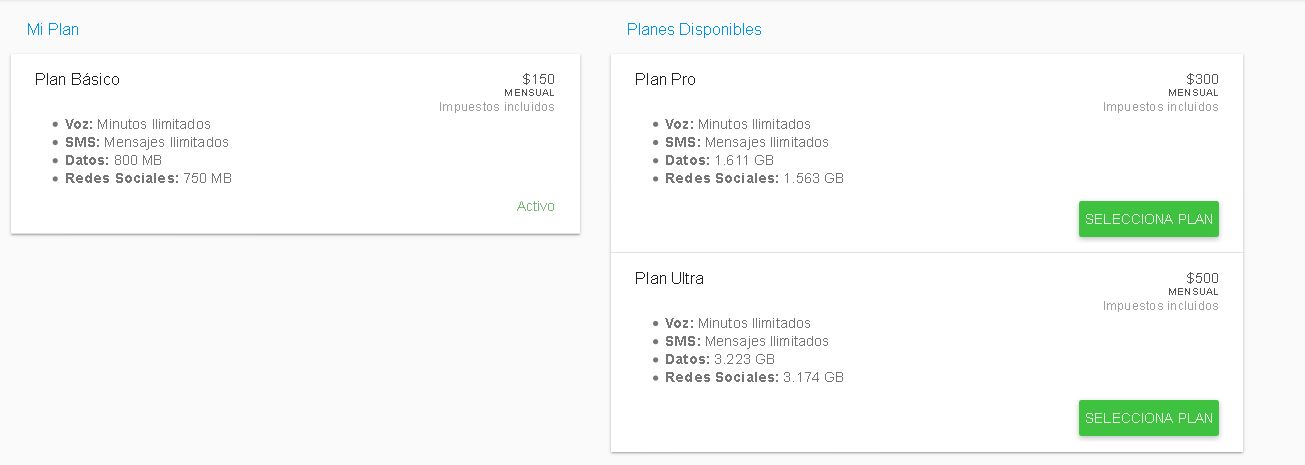1305x465 pixels.
Task: Click the Datos 1.611 GB line
Action: [719, 160]
